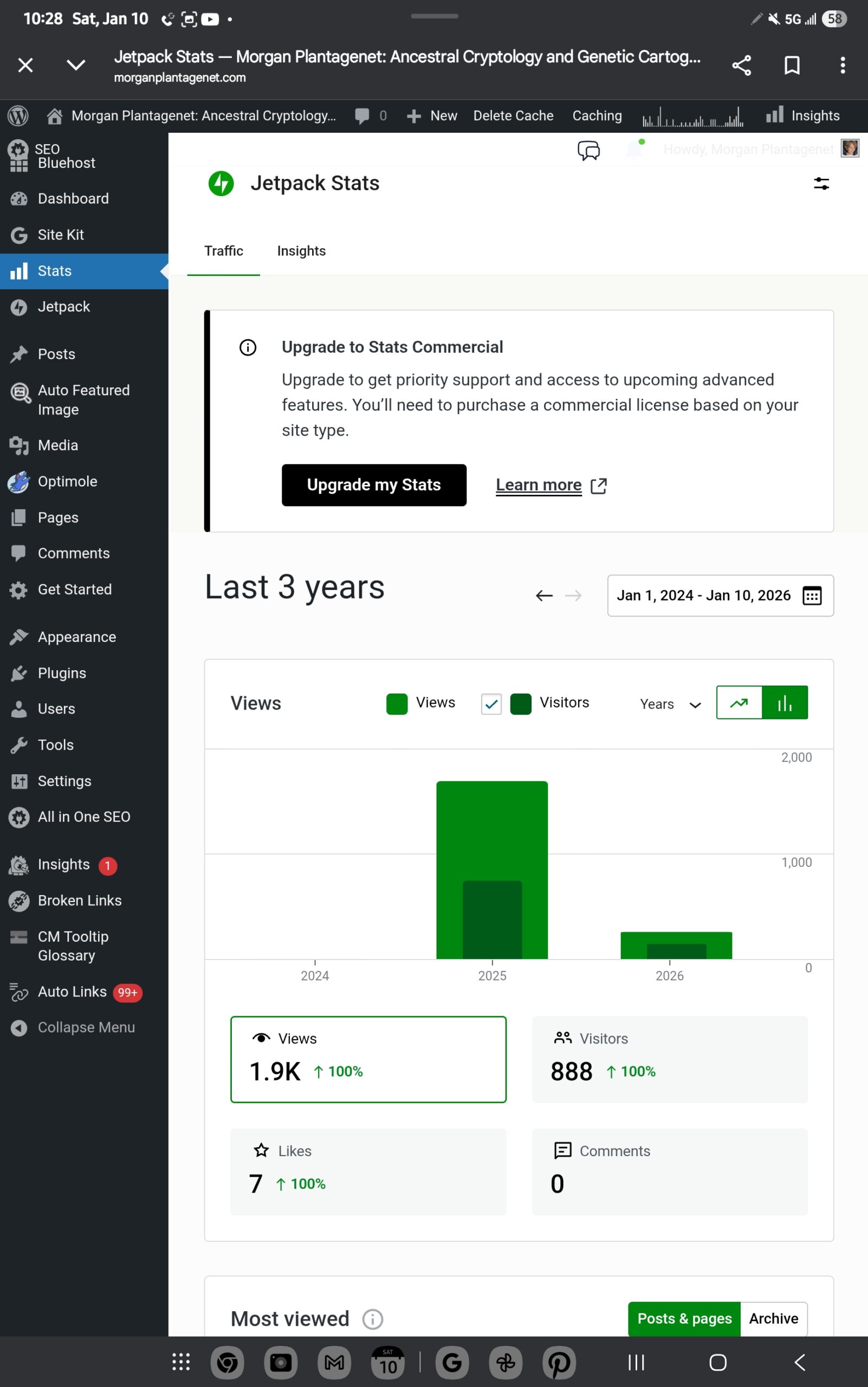Click the info icon beside Most viewed
The width and height of the screenshot is (868, 1387).
coord(373,1319)
